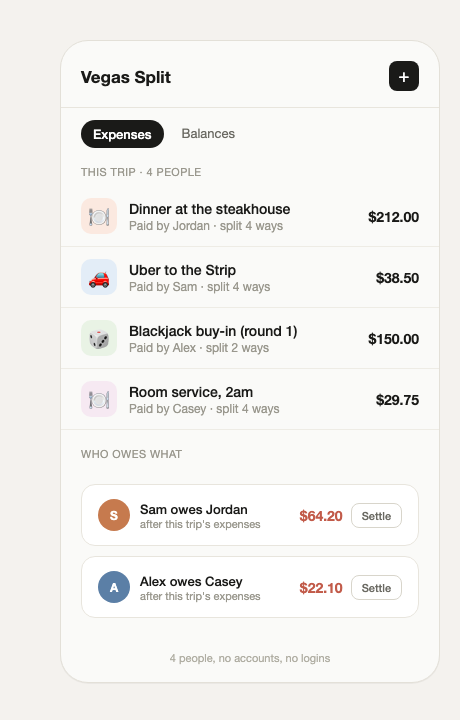460x720 pixels.
Task: Click the $64.20 owed amount
Action: coord(321,516)
